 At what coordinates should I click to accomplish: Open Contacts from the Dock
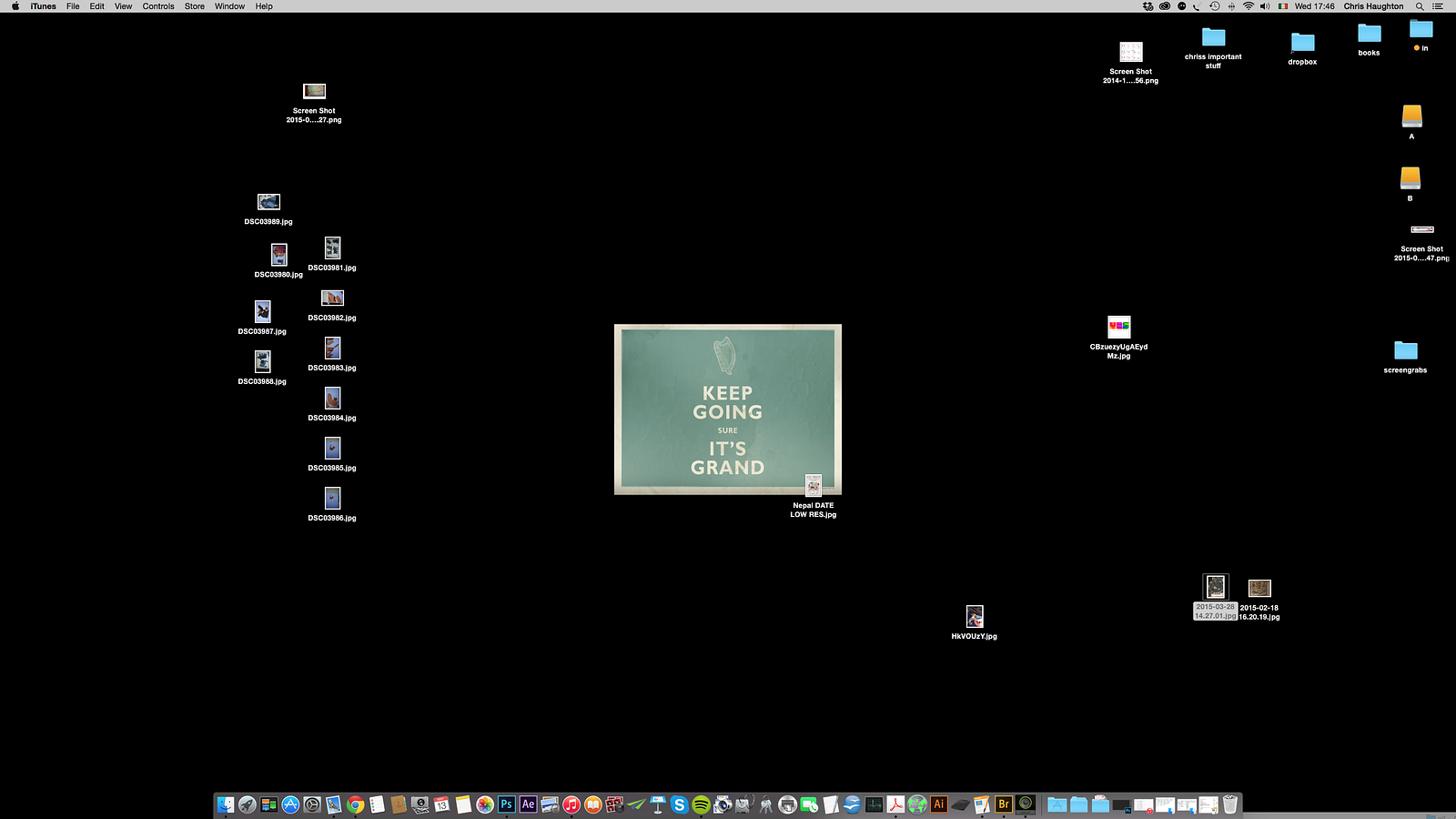[x=399, y=804]
